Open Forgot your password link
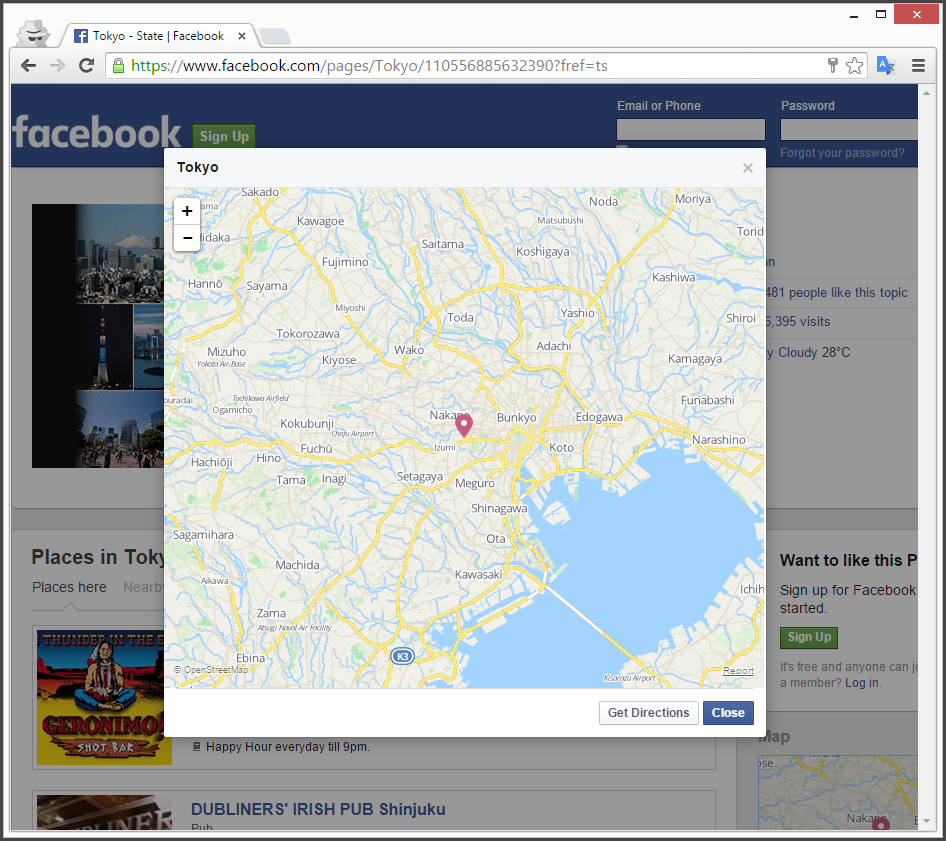This screenshot has height=841, width=946. pyautogui.click(x=842, y=153)
